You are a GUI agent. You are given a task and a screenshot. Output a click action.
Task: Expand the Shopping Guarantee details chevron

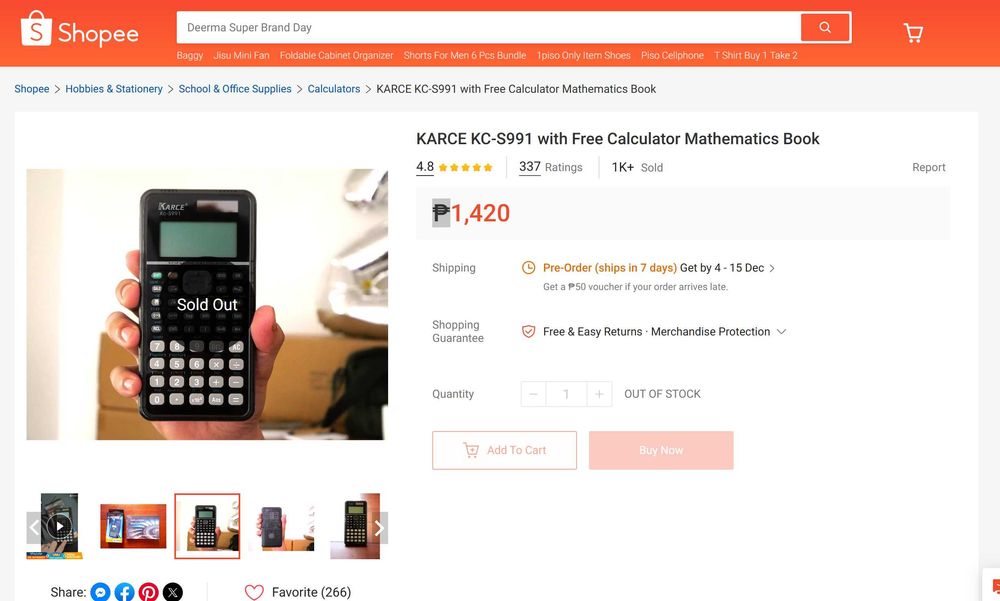tap(781, 332)
